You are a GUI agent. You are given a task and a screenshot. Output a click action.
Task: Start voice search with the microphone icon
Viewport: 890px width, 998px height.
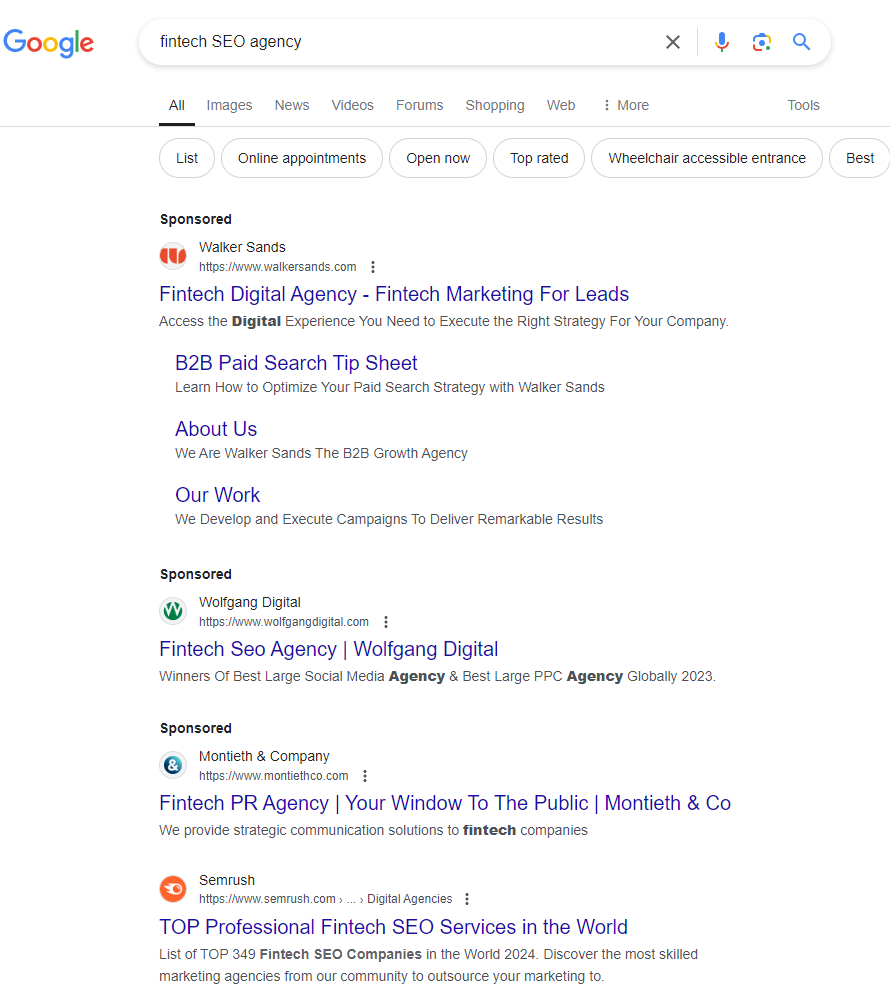coord(721,42)
